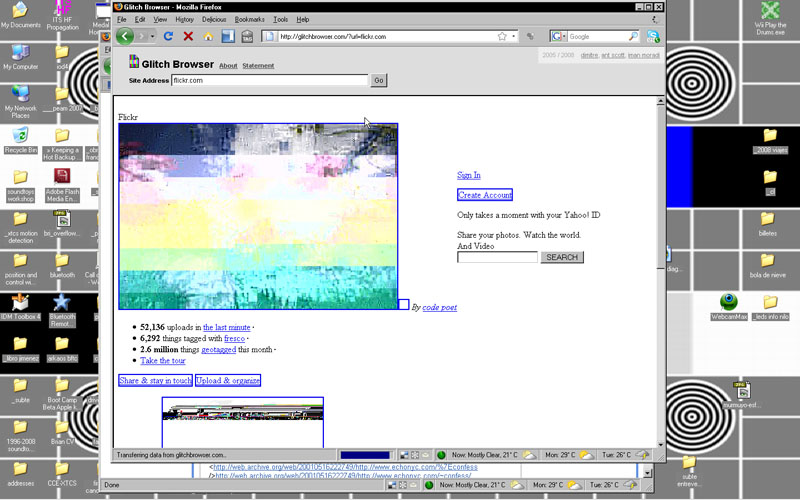800x500 pixels.
Task: Follow the 'geotagged' link
Action: tap(218, 349)
